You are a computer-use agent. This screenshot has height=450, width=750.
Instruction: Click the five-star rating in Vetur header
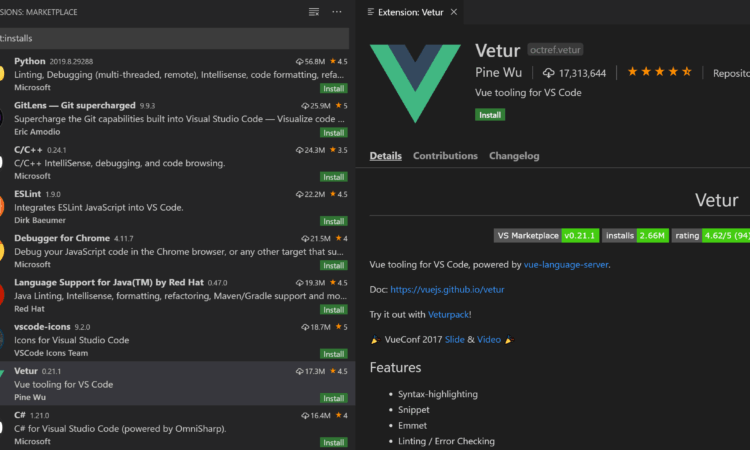point(660,72)
